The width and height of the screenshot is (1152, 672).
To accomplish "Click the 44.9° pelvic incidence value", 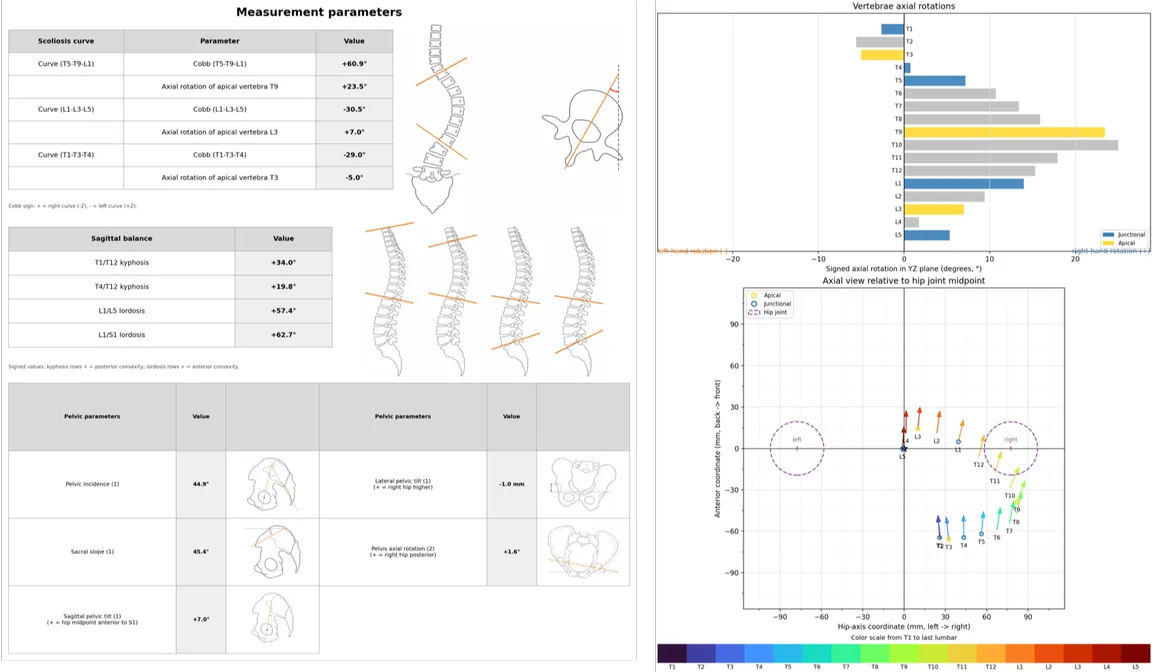I will click(x=201, y=484).
